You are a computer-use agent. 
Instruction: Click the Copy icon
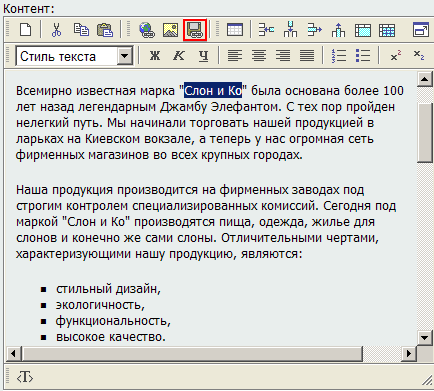(x=81, y=30)
